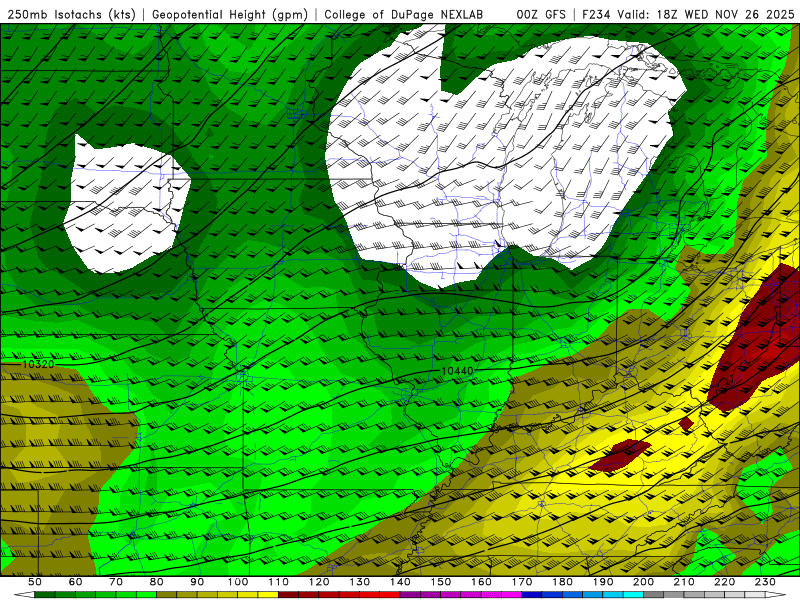Click the 80 knot scale label

point(157,582)
